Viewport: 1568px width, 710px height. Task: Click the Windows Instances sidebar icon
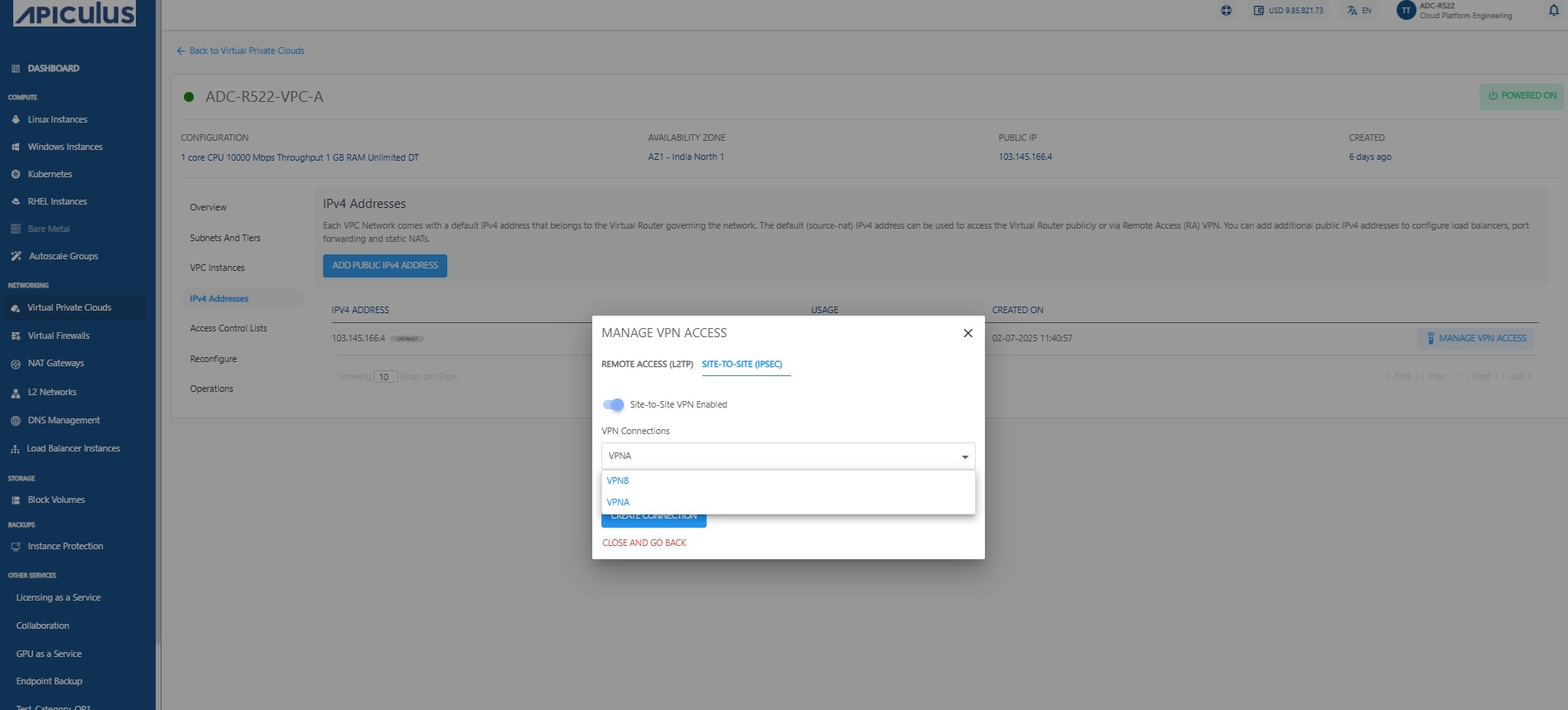point(16,147)
